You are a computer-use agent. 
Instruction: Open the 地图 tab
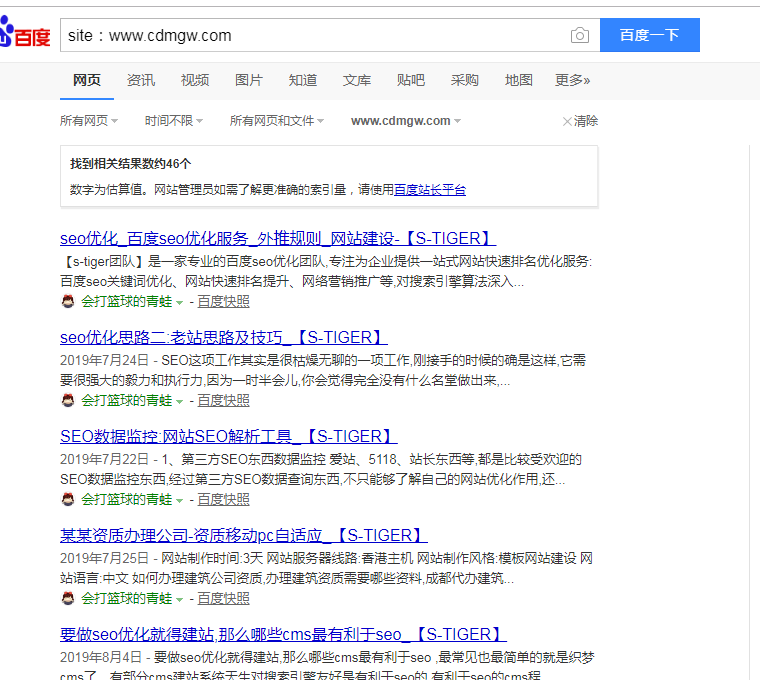pyautogui.click(x=519, y=80)
